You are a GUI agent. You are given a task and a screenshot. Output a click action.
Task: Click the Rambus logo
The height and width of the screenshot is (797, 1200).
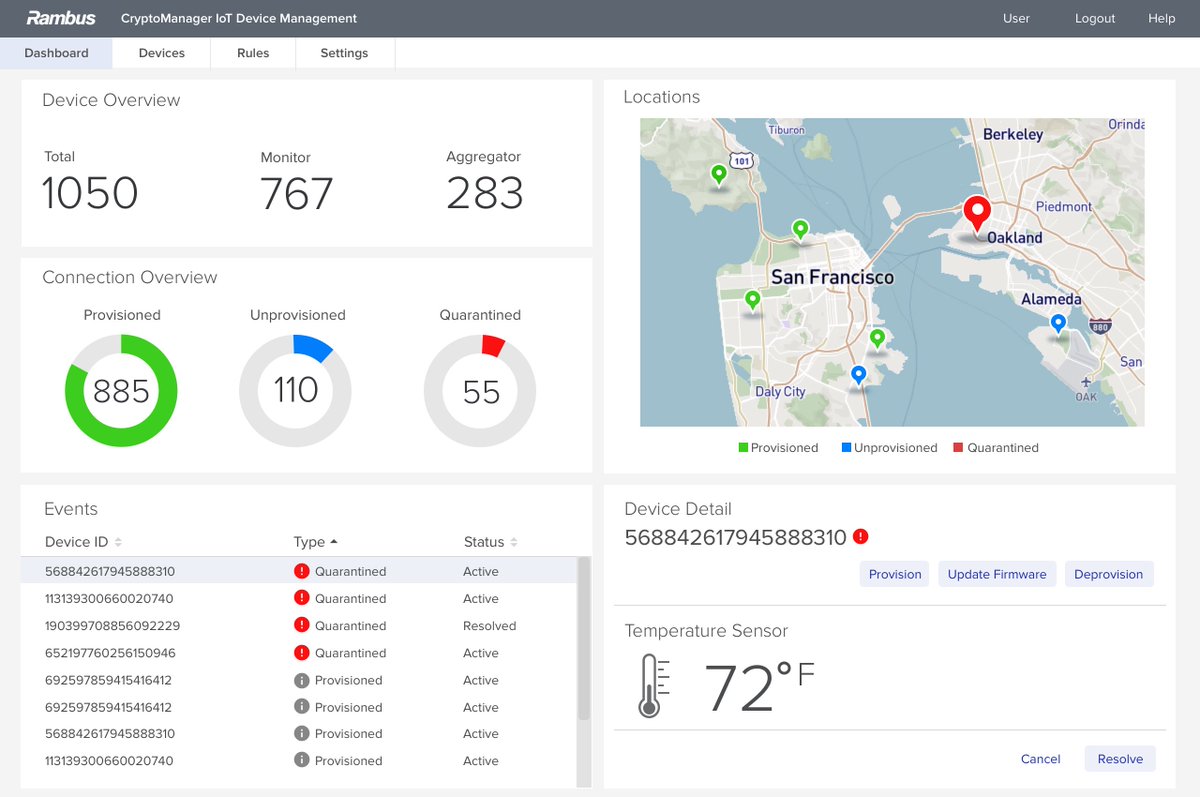pyautogui.click(x=62, y=18)
